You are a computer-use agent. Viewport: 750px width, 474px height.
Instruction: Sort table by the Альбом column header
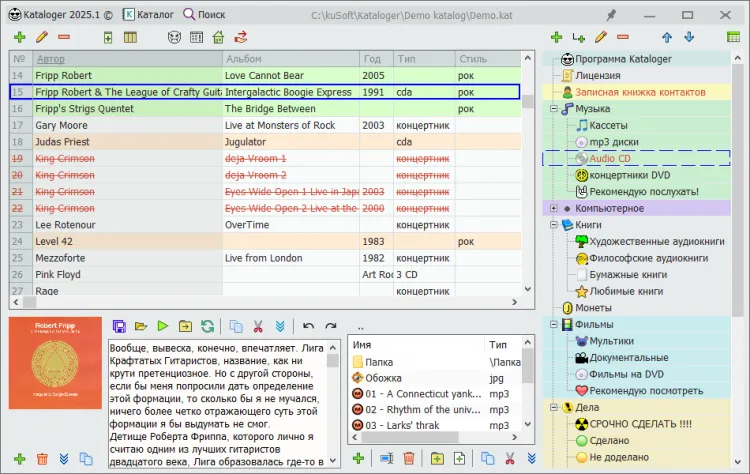[243, 59]
